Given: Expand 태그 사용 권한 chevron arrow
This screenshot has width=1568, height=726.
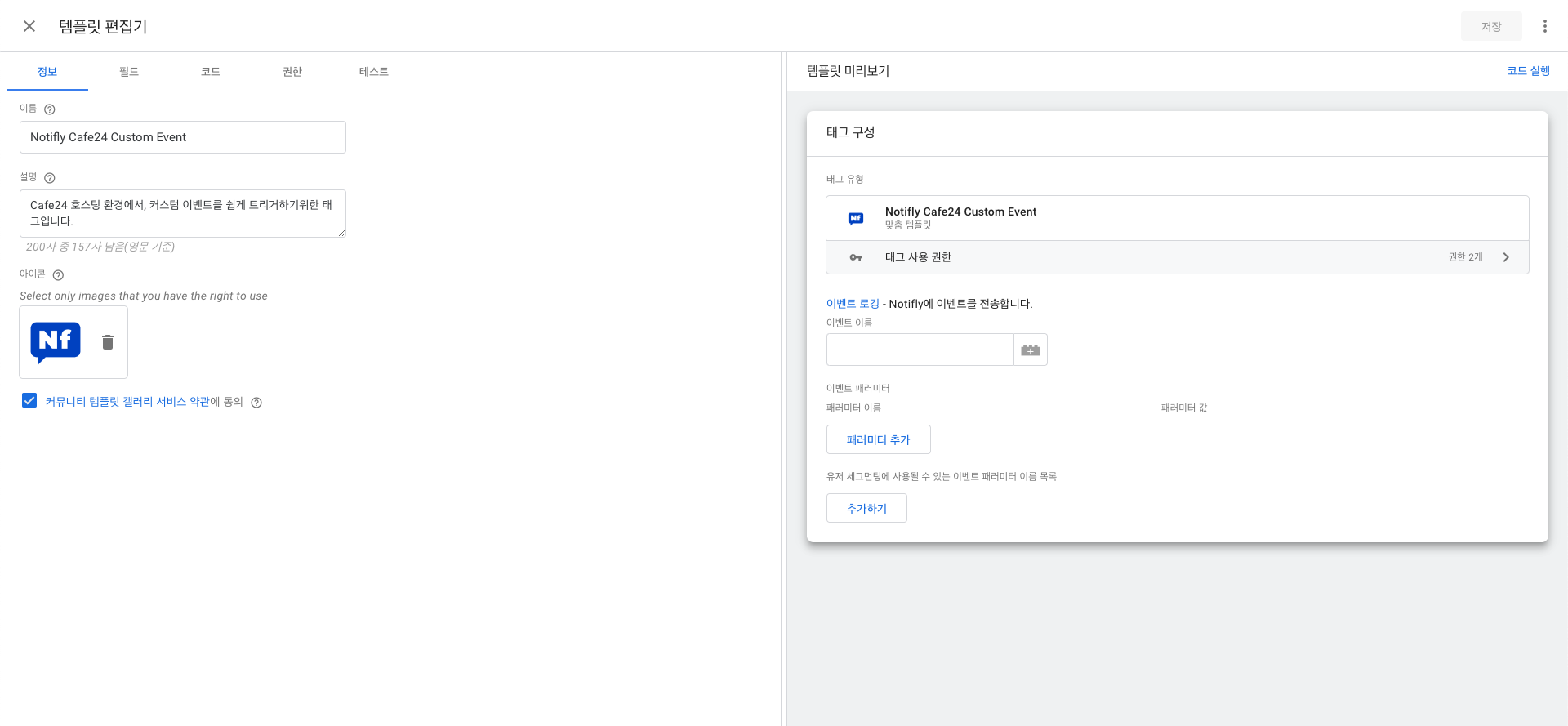Looking at the screenshot, I should (x=1506, y=257).
